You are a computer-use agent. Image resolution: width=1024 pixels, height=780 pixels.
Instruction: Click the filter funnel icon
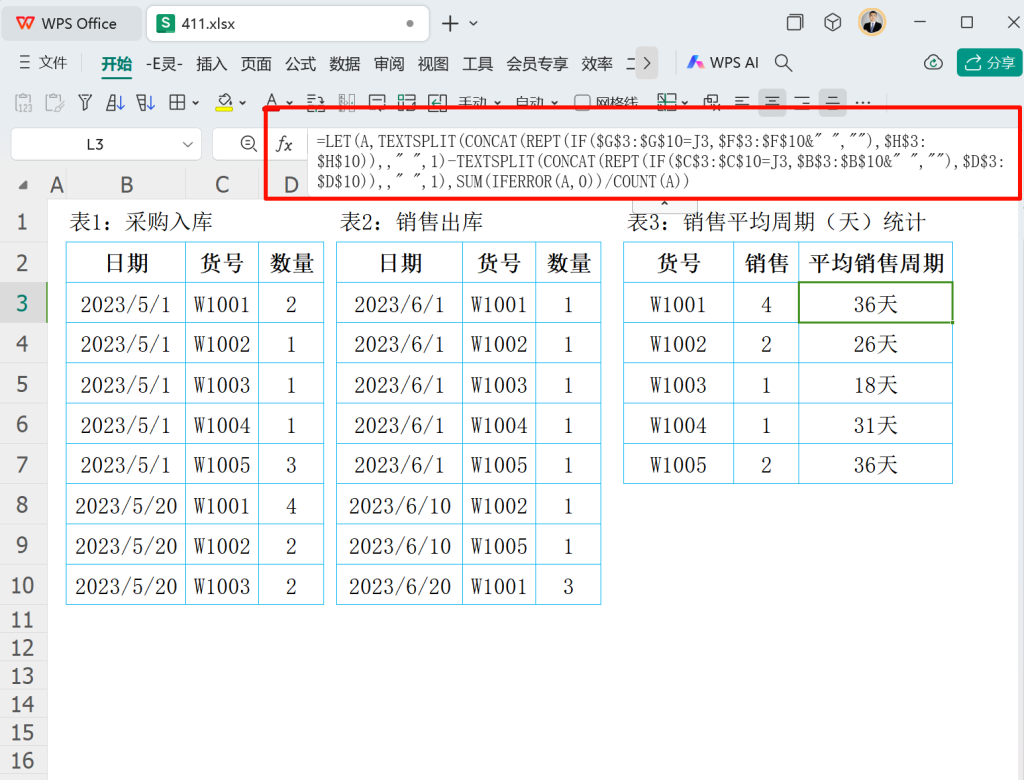(x=85, y=103)
